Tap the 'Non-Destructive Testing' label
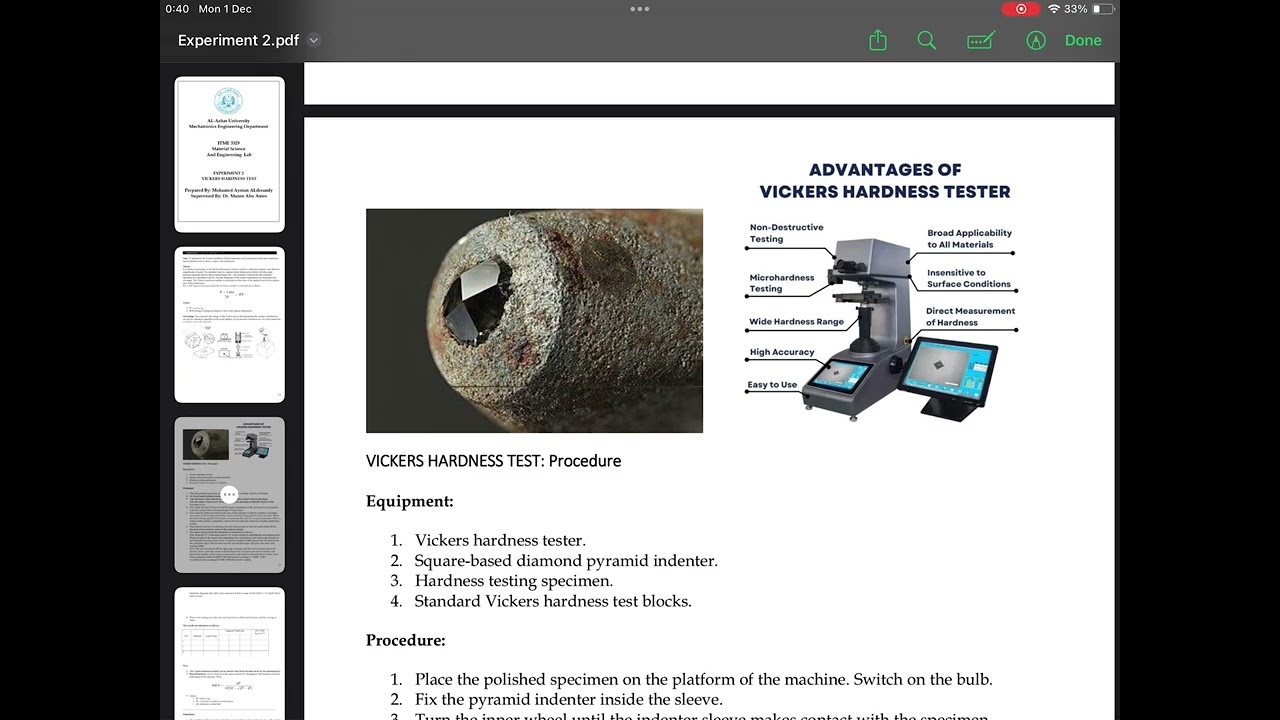This screenshot has height=720, width=1280. tap(787, 233)
